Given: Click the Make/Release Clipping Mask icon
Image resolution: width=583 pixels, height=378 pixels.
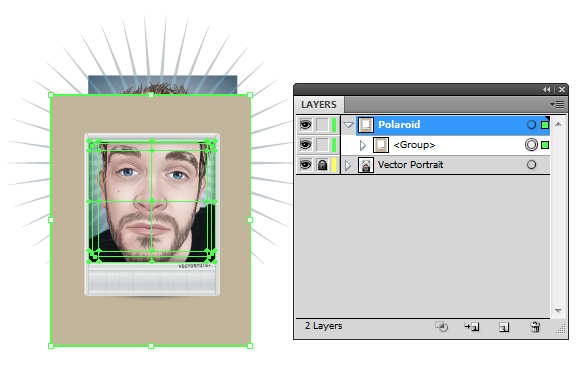Looking at the screenshot, I should 441,327.
